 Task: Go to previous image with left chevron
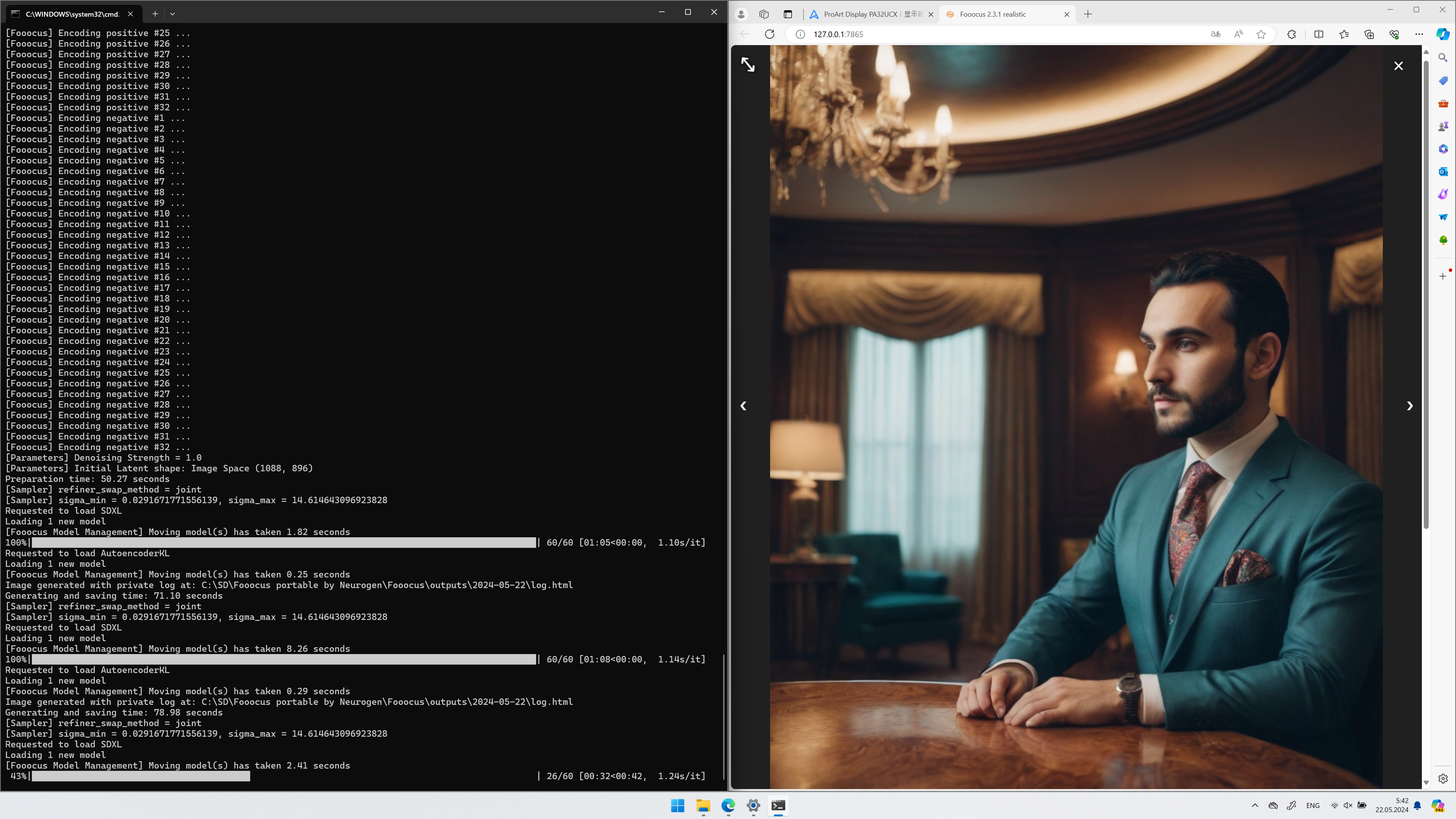pos(743,406)
